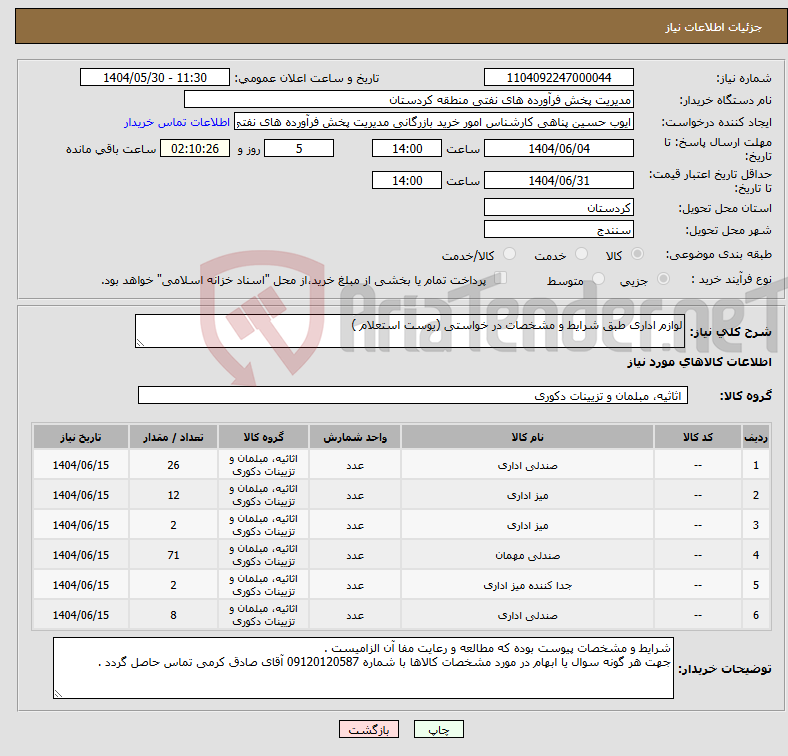Viewport: 788px width, 756px height.
Task: Click the price validity time field 14:00
Action: 407,180
